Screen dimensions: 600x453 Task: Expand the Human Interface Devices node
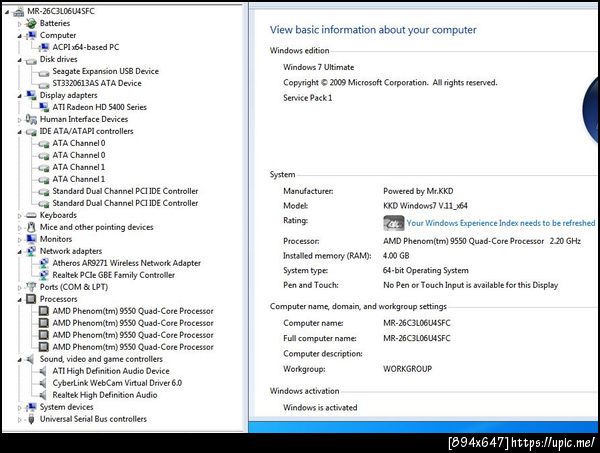20,119
